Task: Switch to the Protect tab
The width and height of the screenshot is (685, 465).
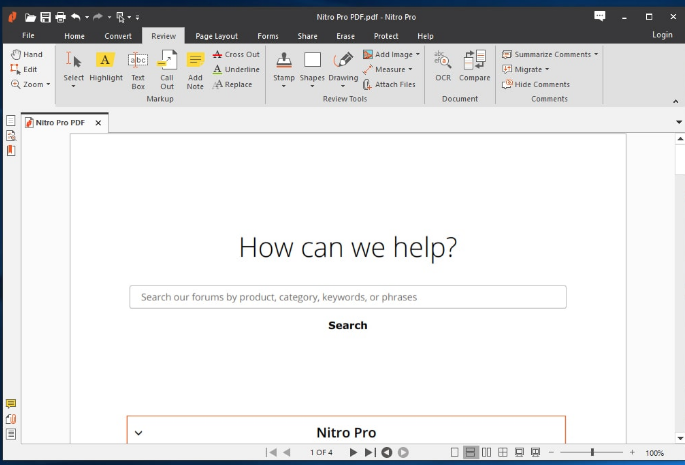Action: click(x=386, y=36)
